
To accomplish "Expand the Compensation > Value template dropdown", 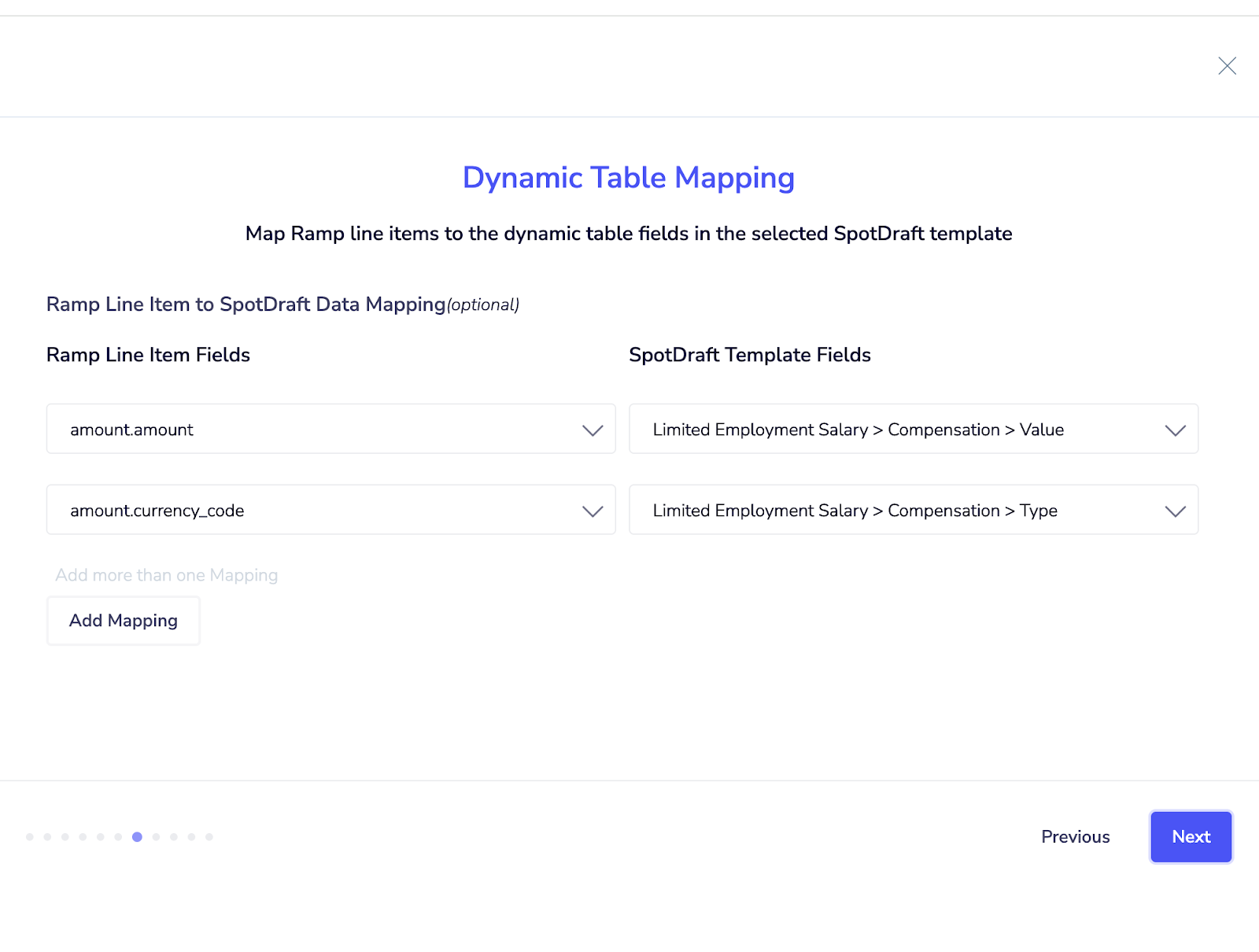I will tap(913, 430).
